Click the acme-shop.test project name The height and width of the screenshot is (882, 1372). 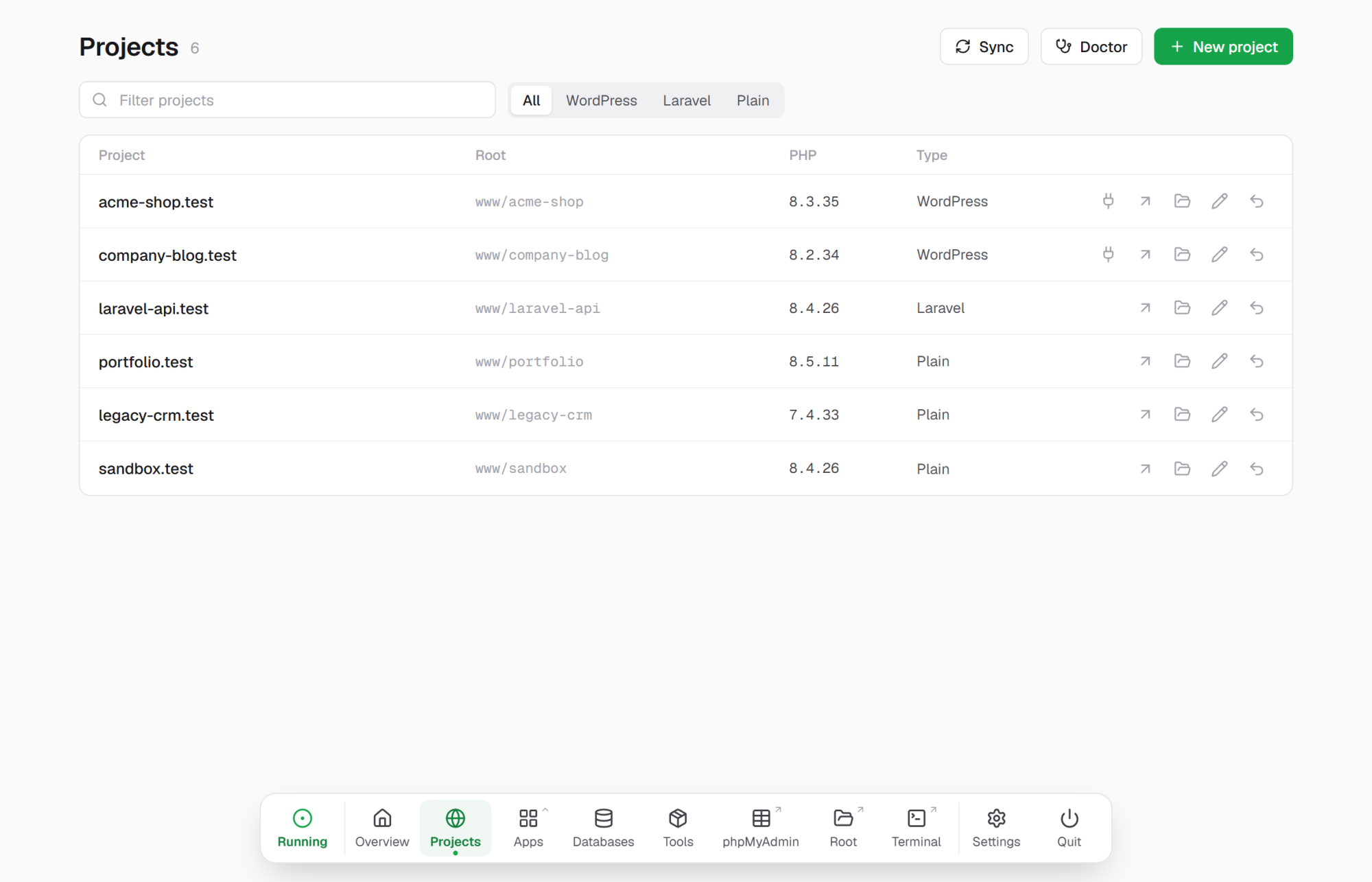click(156, 202)
